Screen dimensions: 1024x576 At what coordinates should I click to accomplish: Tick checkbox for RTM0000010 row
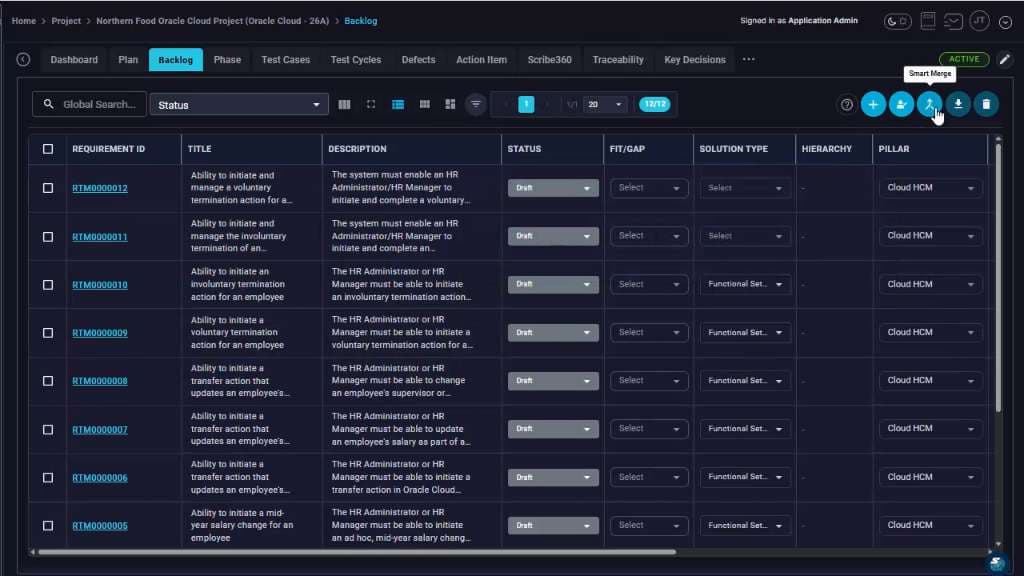(x=48, y=285)
